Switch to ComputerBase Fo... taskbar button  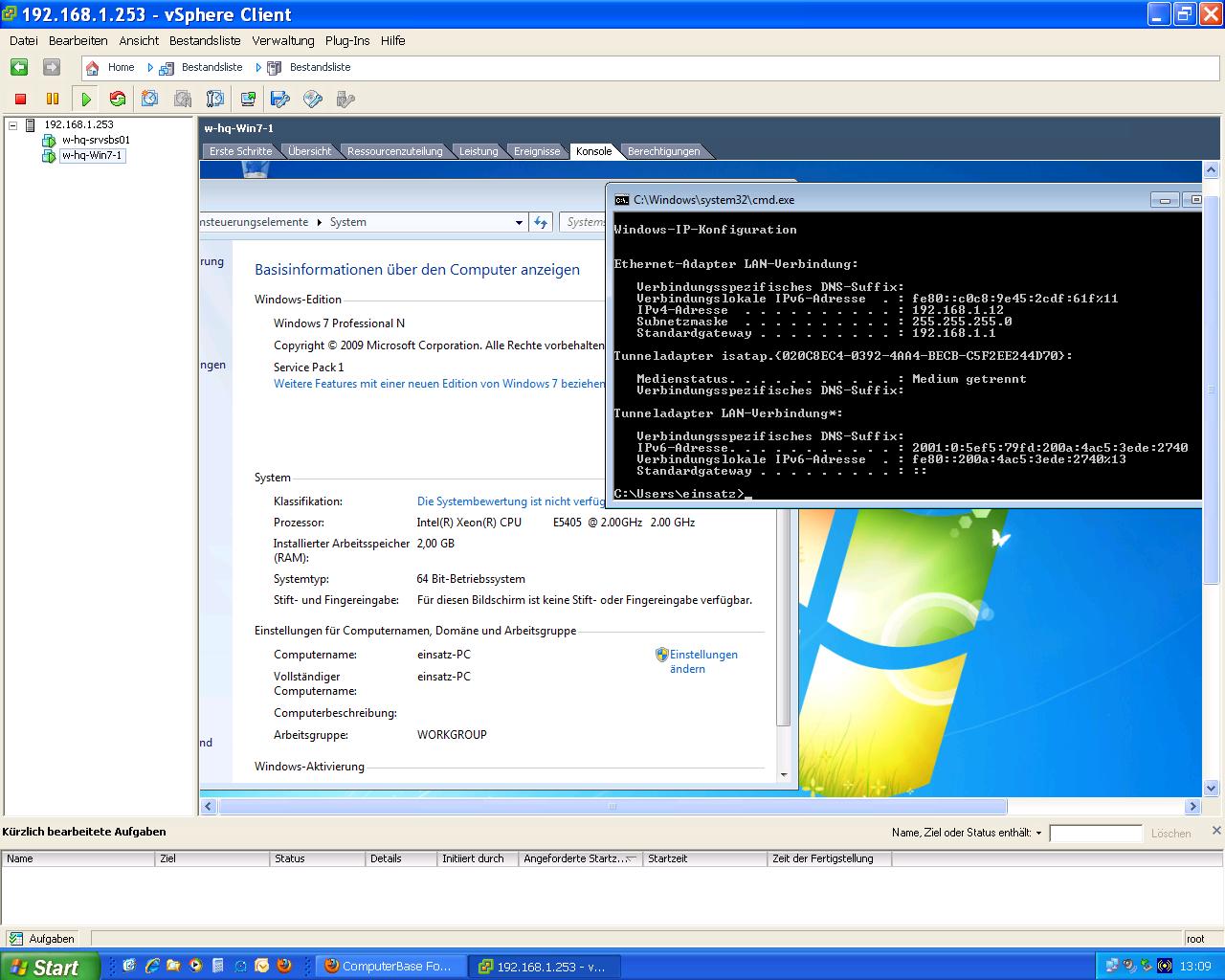point(390,967)
